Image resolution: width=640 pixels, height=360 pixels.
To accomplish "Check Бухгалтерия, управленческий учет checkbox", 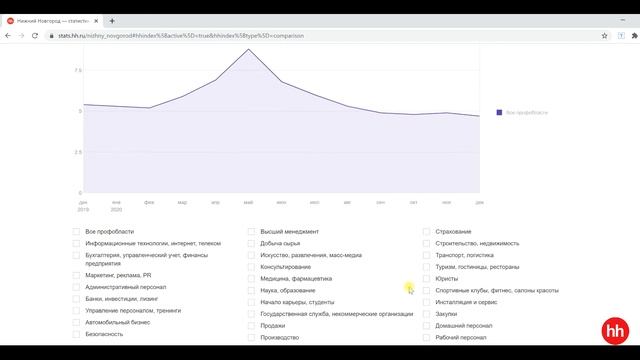I will 76,255.
